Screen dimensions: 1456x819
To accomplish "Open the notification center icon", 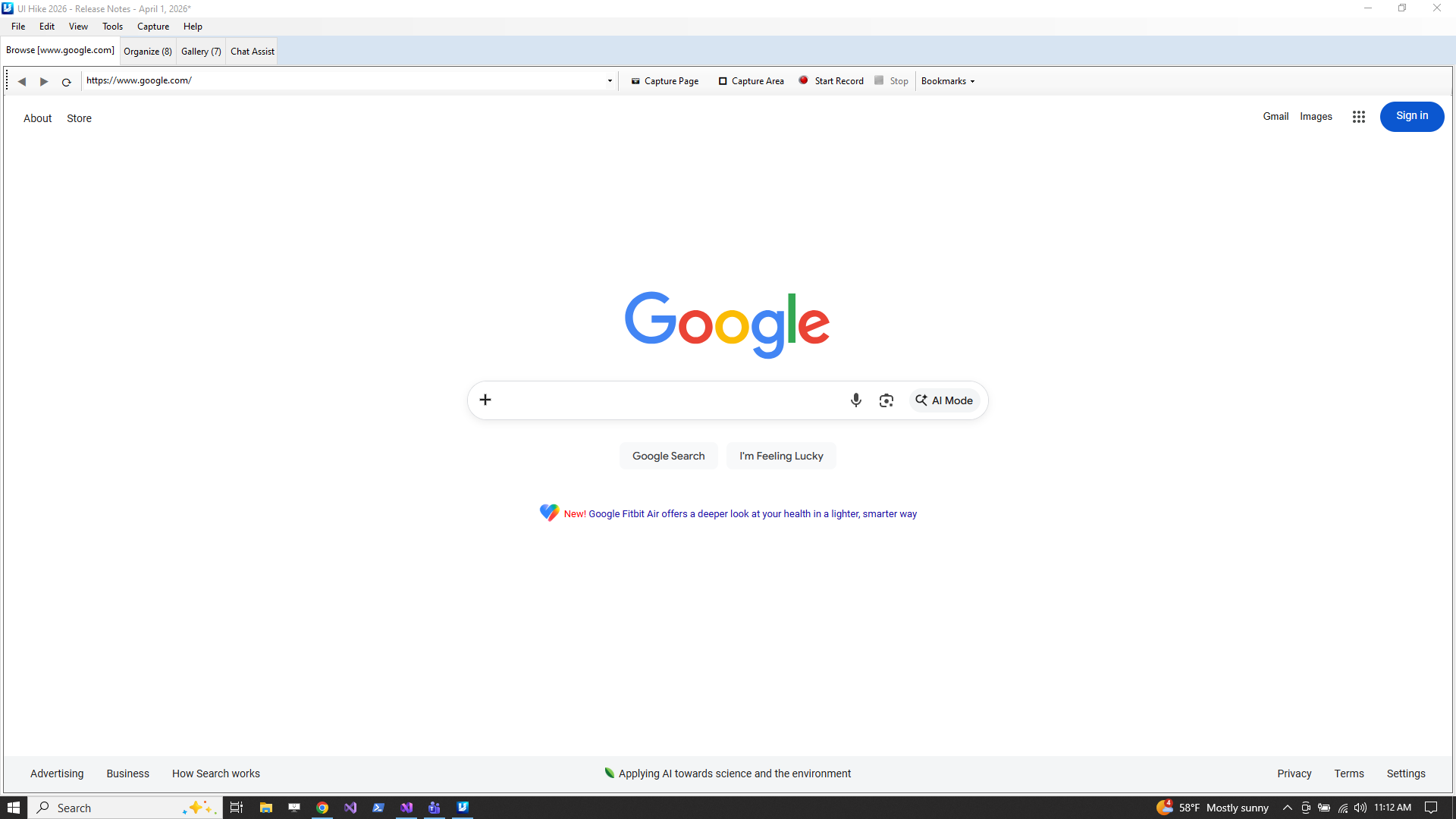I will coord(1431,808).
